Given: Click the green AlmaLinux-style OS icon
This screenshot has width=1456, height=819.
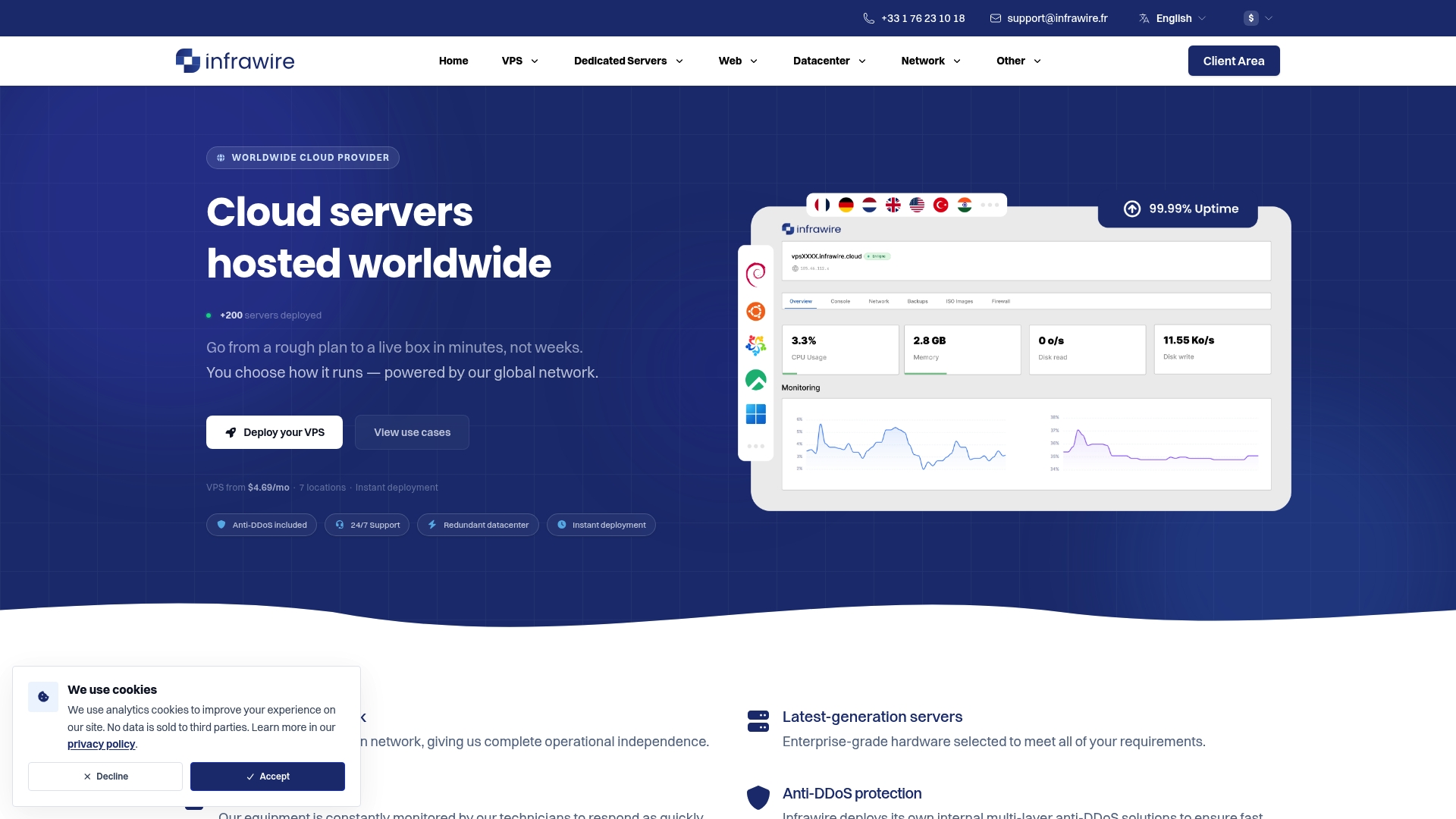Looking at the screenshot, I should [x=756, y=380].
